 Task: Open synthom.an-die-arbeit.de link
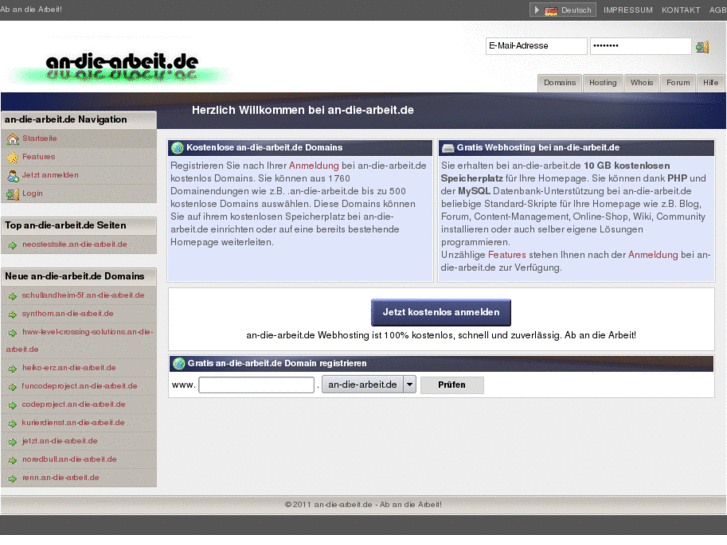[x=68, y=314]
